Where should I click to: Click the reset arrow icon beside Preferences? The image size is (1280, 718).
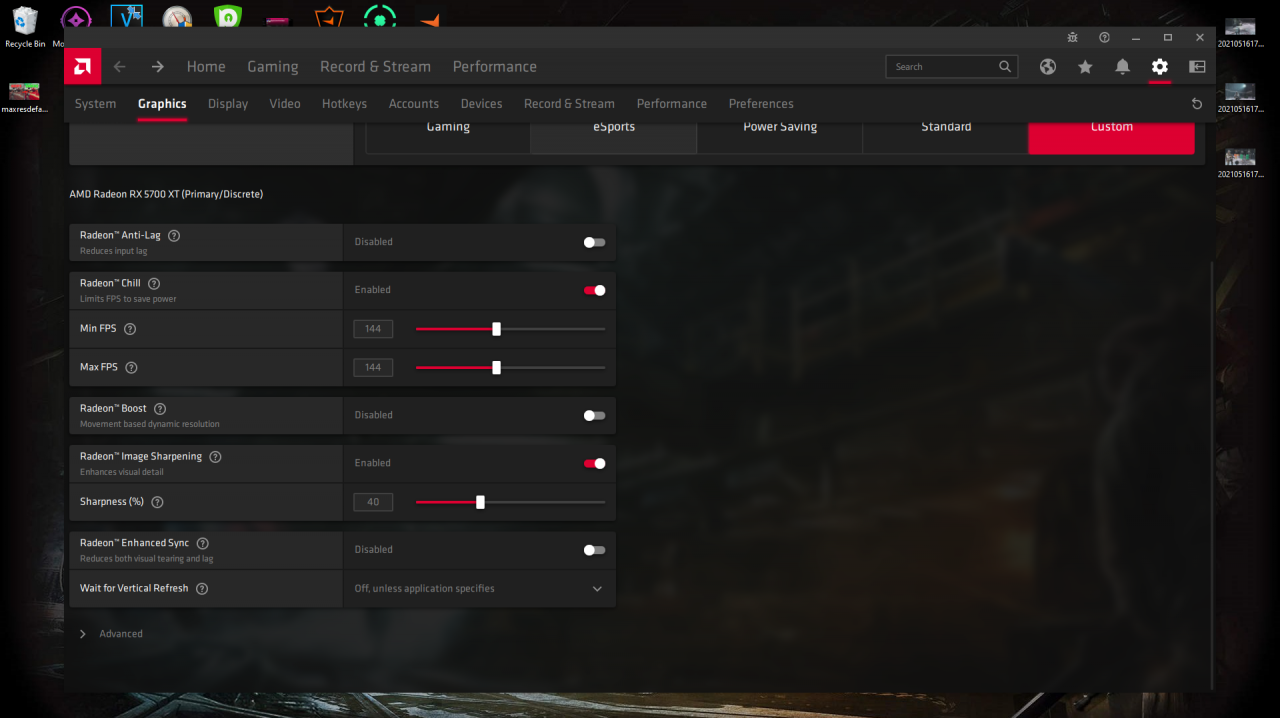pos(1197,104)
